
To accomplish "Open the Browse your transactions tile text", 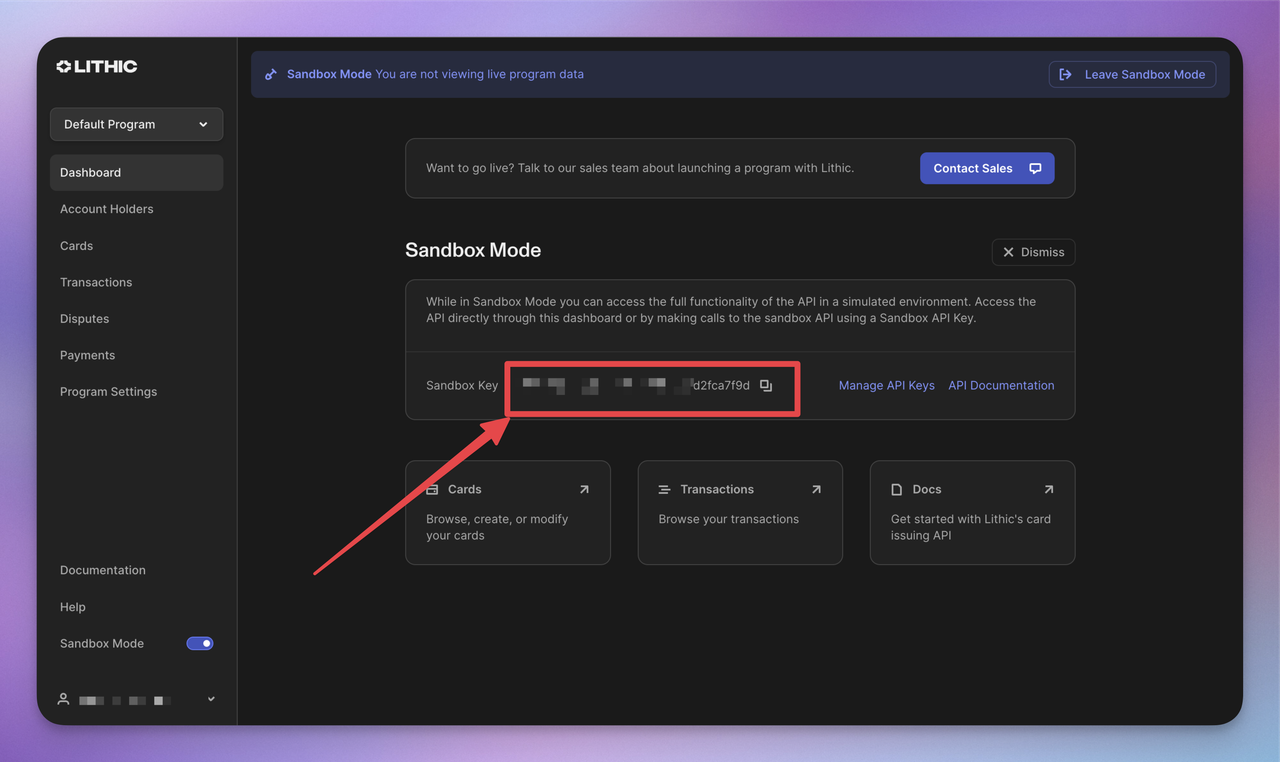I will point(728,519).
